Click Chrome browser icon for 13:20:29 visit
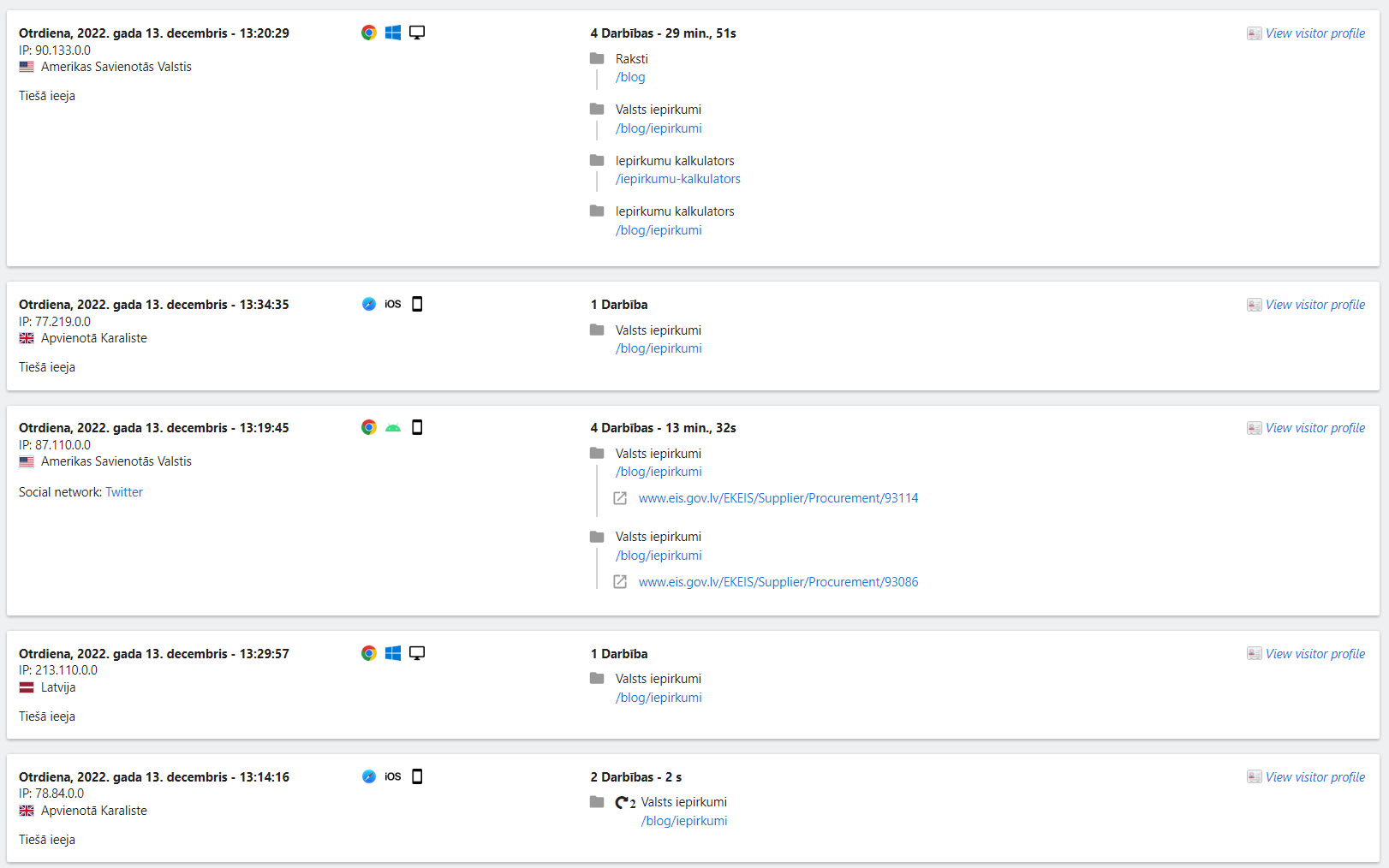 pyautogui.click(x=369, y=33)
